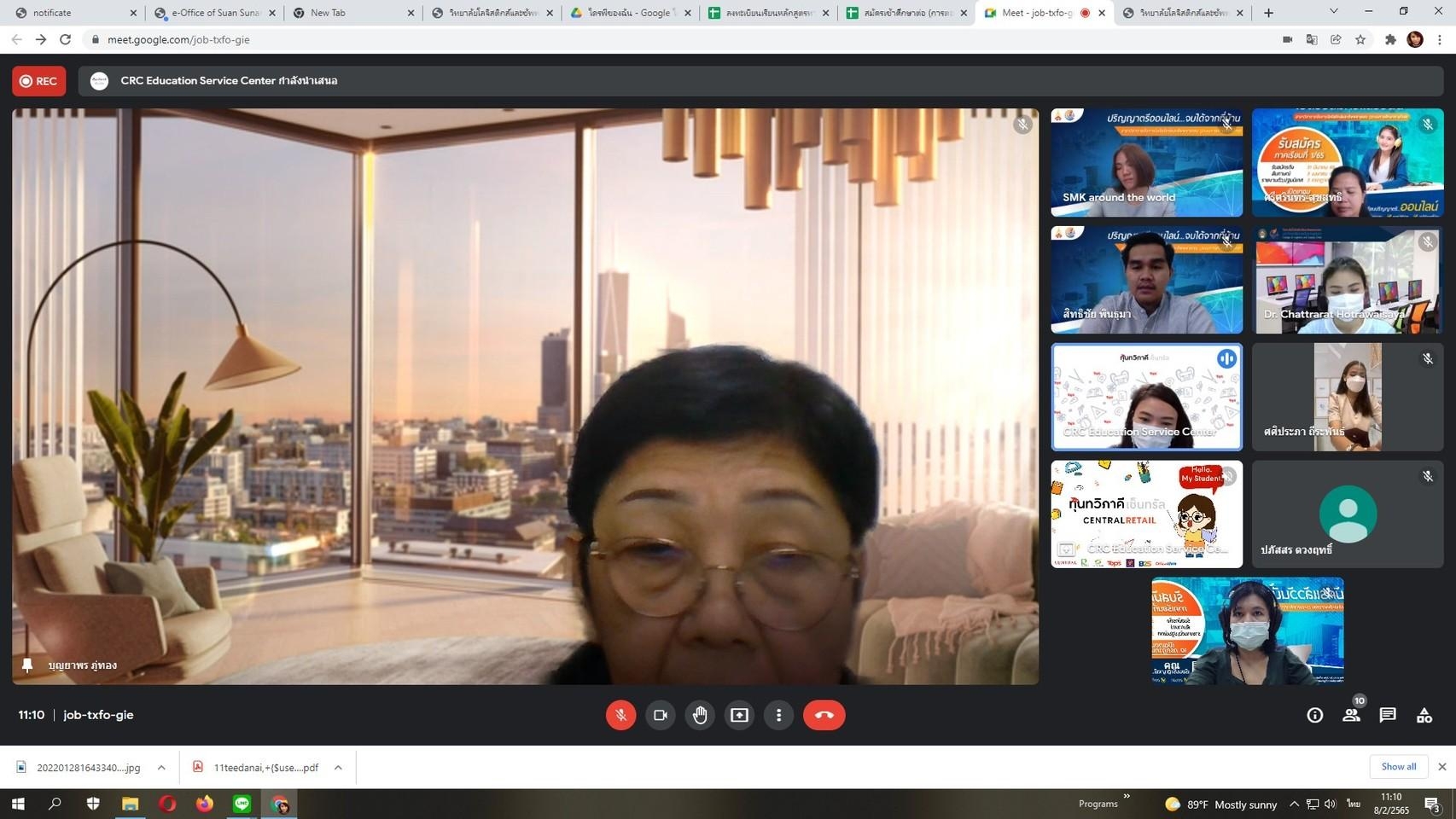Switch to the e-Office of Suan Sunandha tab

pos(215,13)
